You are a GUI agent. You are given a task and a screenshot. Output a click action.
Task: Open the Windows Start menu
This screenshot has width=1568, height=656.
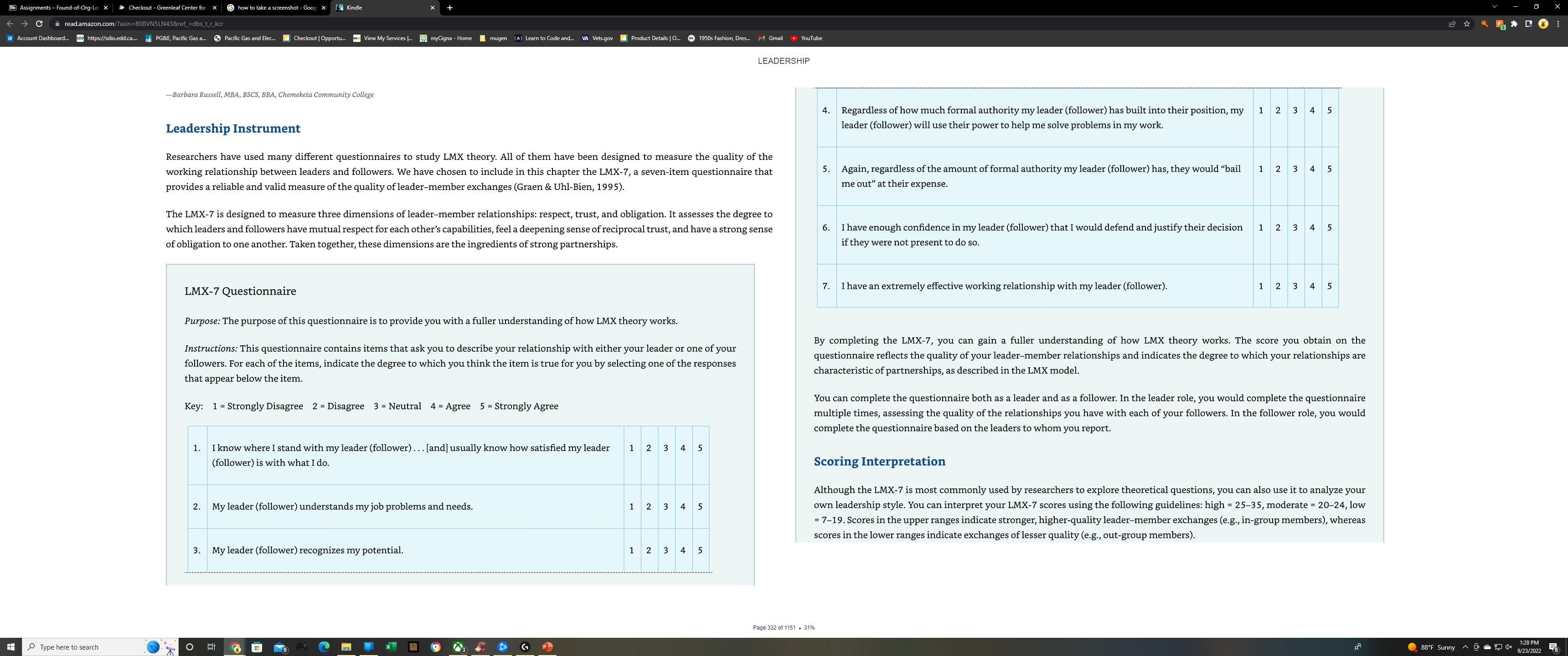(10, 647)
